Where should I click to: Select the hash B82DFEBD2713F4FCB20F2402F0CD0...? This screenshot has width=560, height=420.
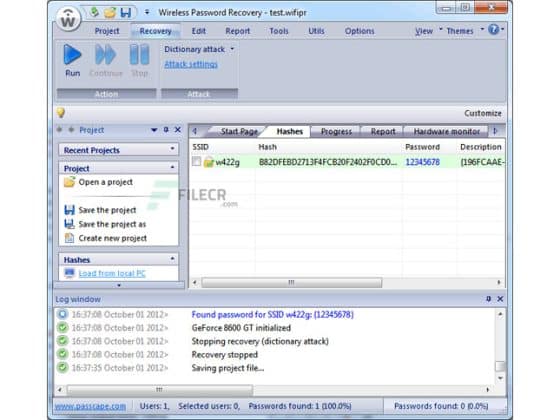tap(328, 162)
